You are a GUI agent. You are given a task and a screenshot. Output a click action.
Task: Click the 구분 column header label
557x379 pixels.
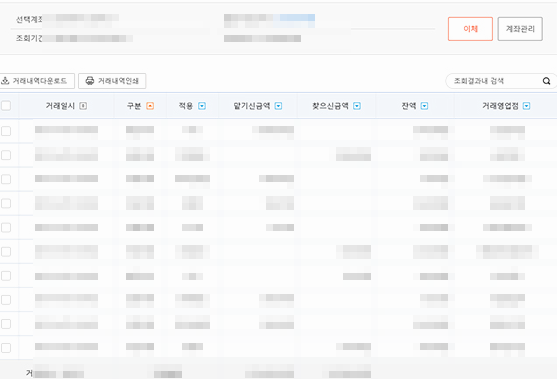point(134,106)
